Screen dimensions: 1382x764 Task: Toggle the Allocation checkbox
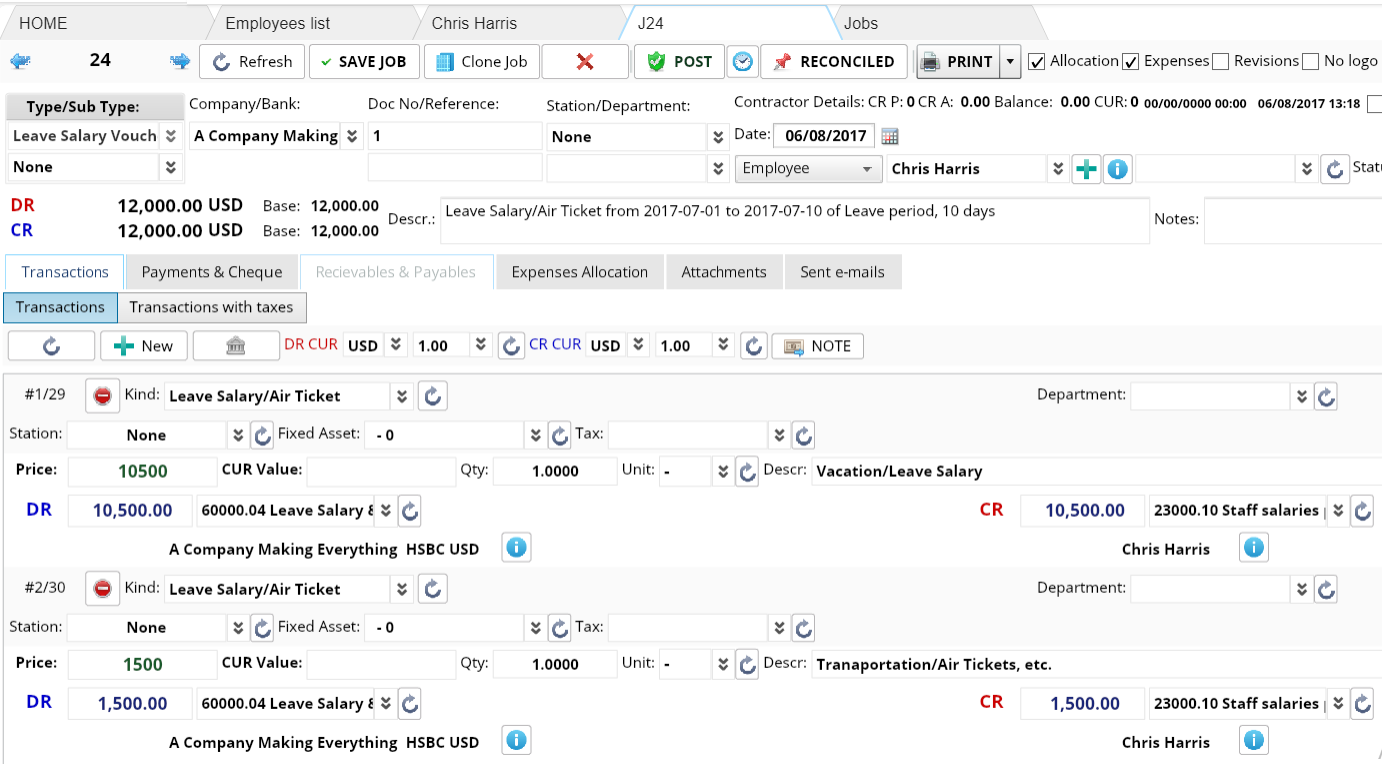pyautogui.click(x=1037, y=62)
